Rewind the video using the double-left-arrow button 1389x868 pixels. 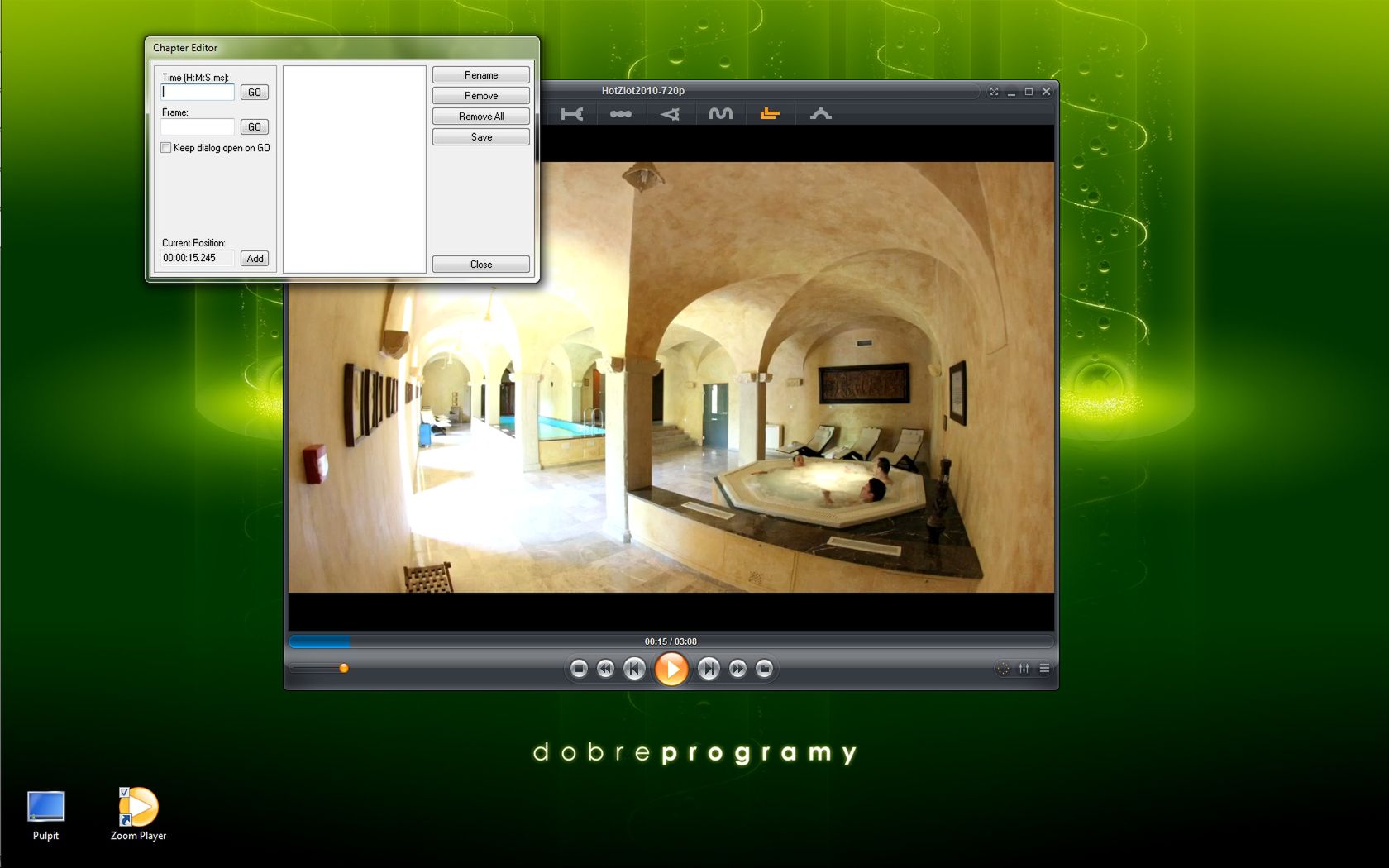pyautogui.click(x=605, y=669)
